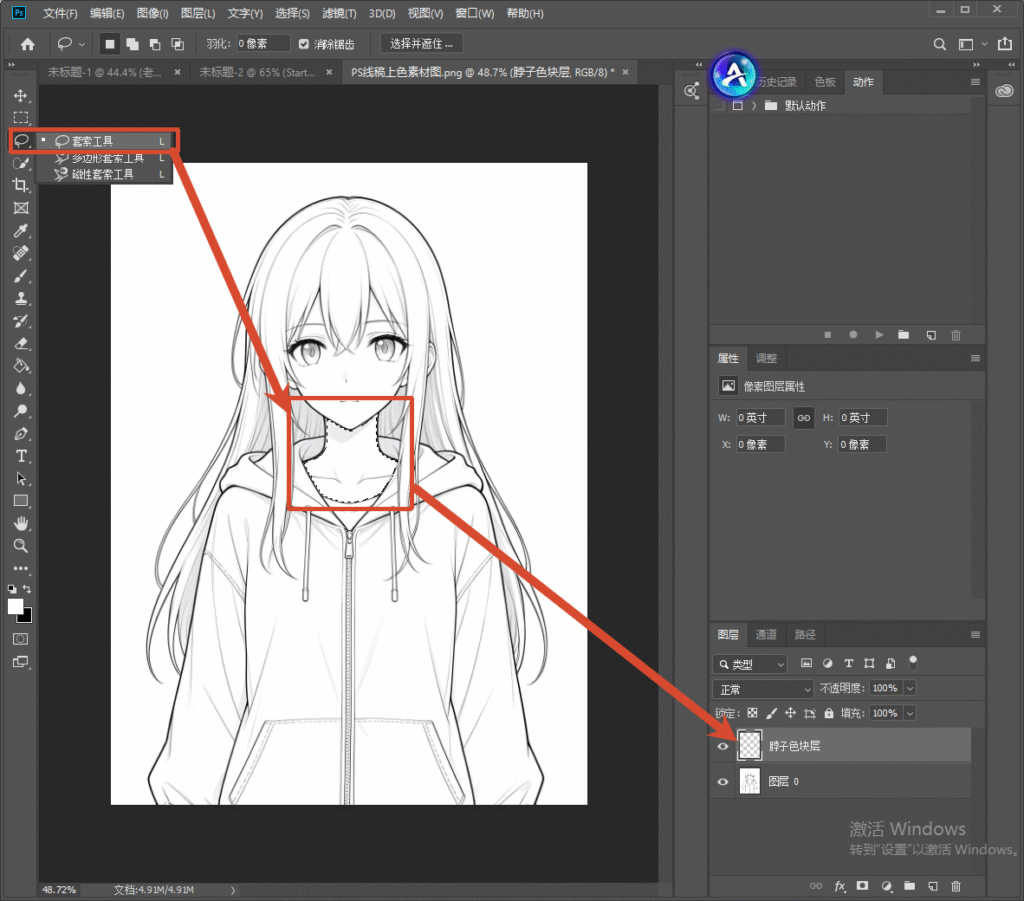Toggle the lock image pixels brush button
The image size is (1024, 901).
tap(771, 713)
